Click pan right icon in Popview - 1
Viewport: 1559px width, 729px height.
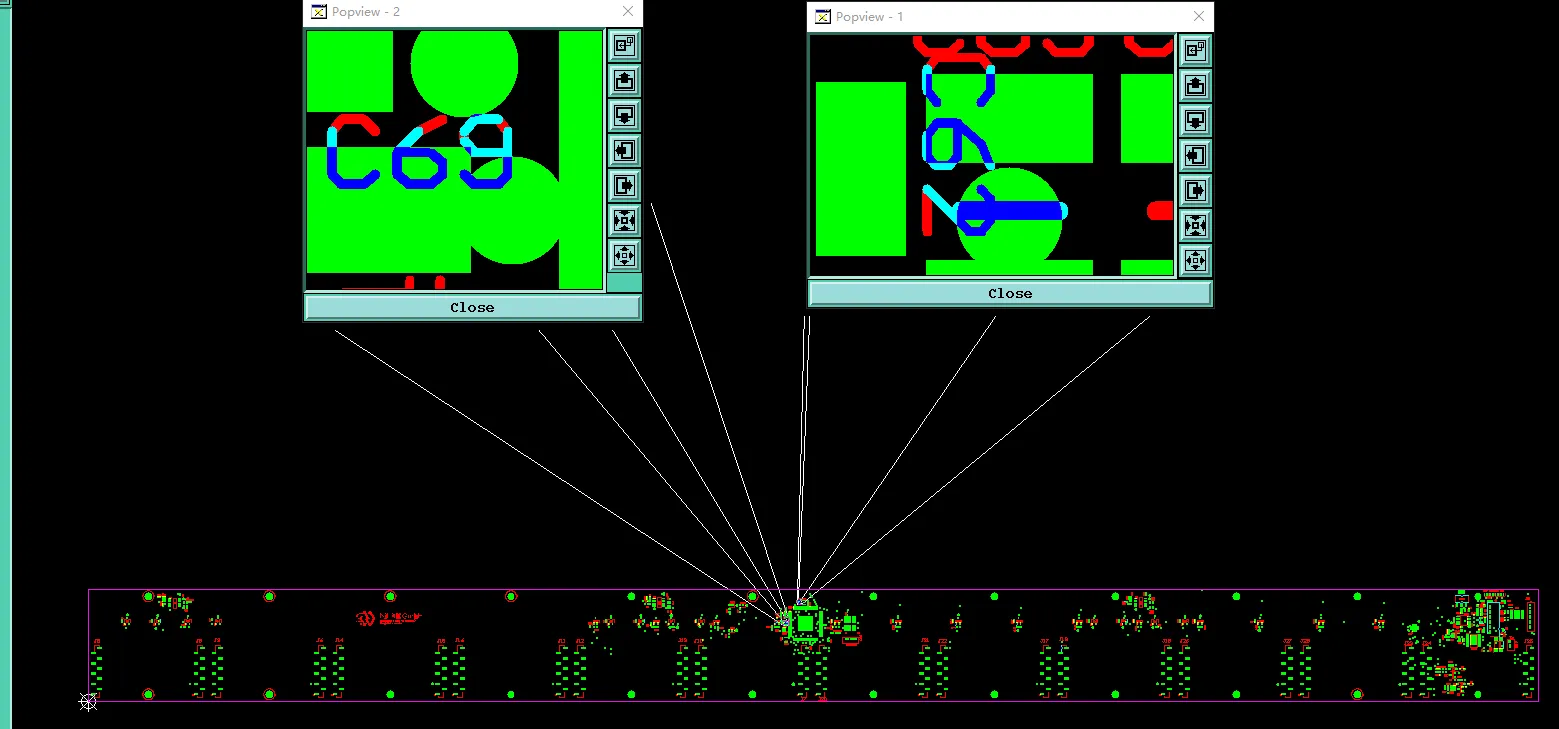click(1195, 190)
